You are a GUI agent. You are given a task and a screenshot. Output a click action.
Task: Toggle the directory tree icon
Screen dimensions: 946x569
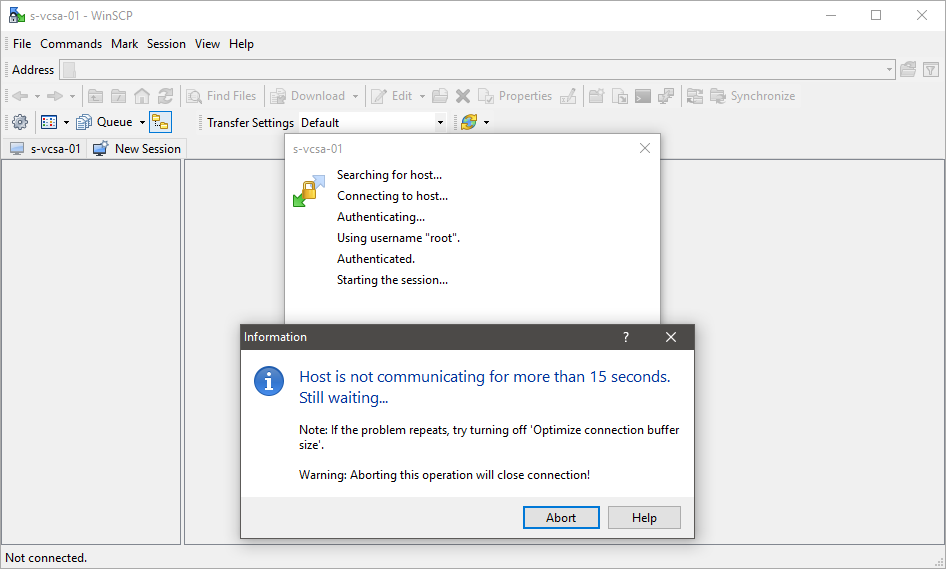(x=160, y=122)
